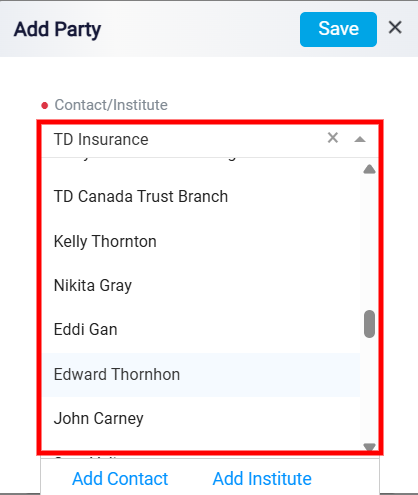
Task: Choose Kelly Thornton from the list
Action: click(201, 241)
